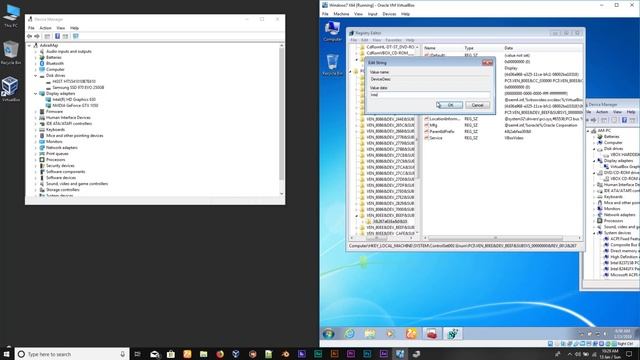Screen dimensions: 640x360
Task: Collapse Disk drives in host Device Manager
Action: point(36,76)
